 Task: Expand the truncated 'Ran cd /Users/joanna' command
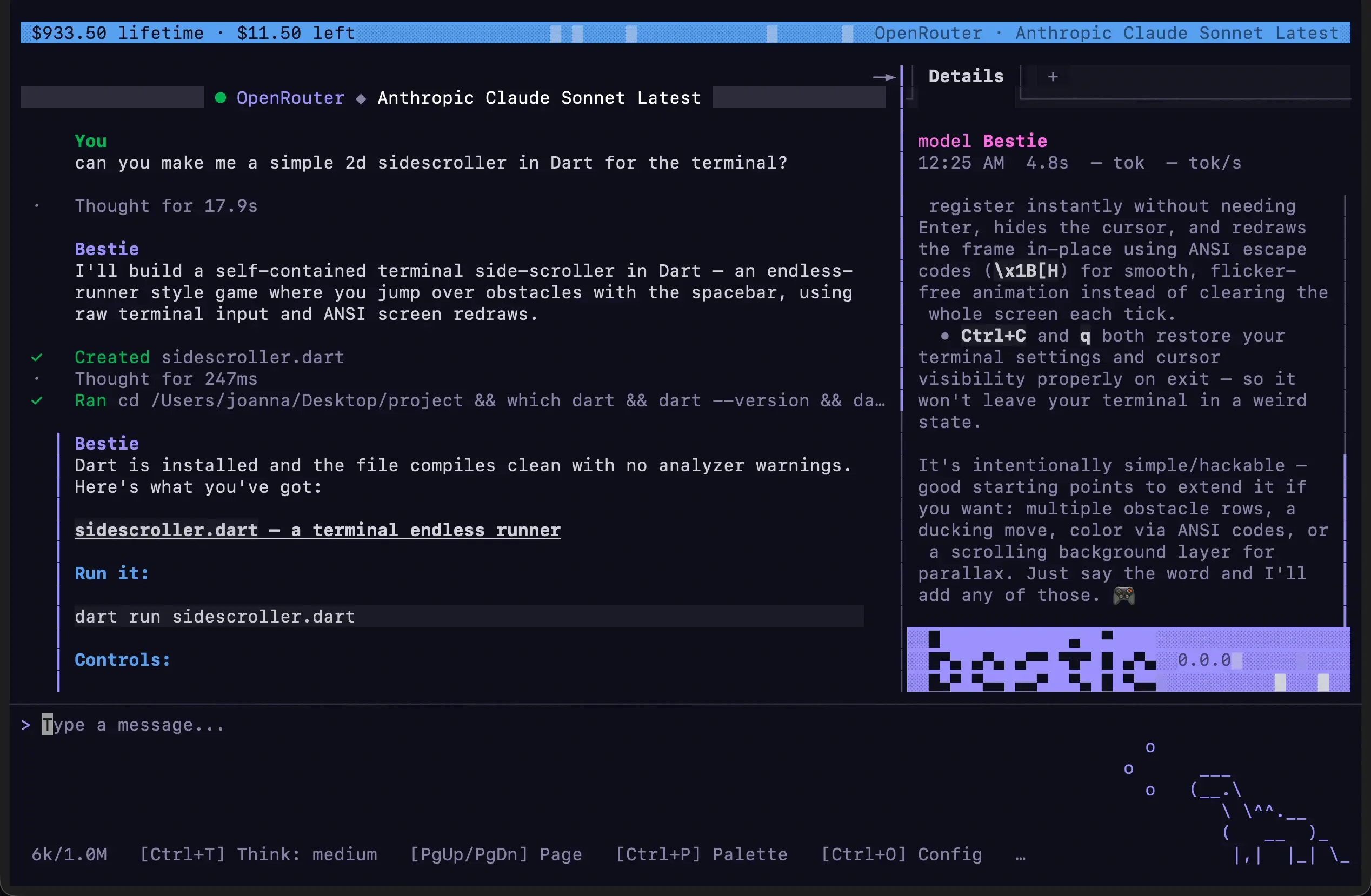tap(480, 400)
